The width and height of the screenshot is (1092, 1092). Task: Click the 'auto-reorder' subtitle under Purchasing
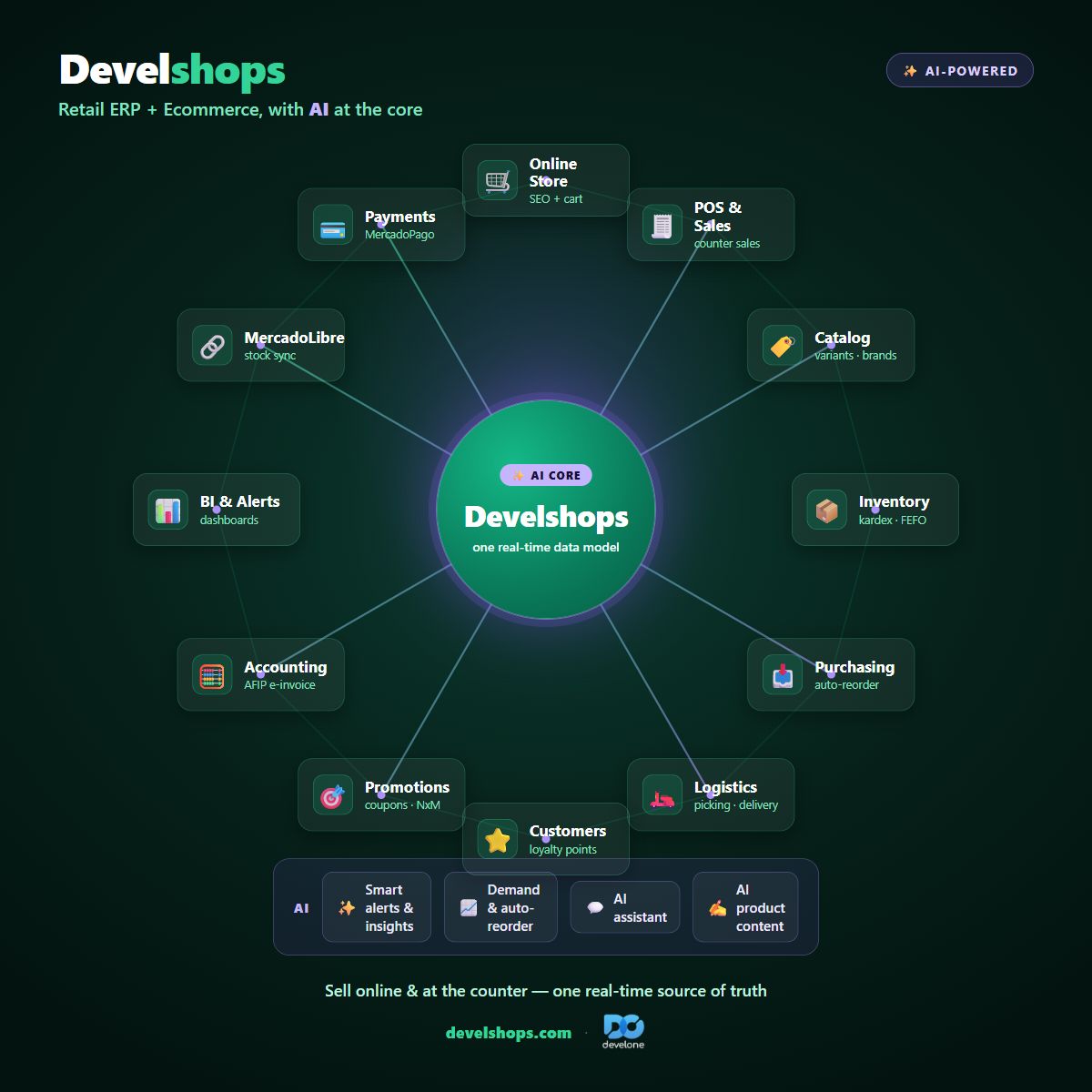(x=846, y=685)
